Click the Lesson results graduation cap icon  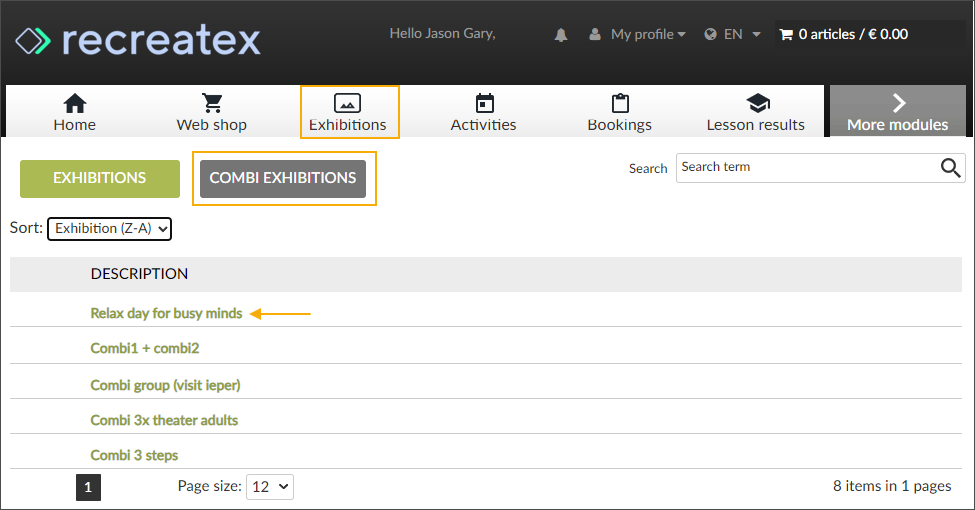(758, 103)
